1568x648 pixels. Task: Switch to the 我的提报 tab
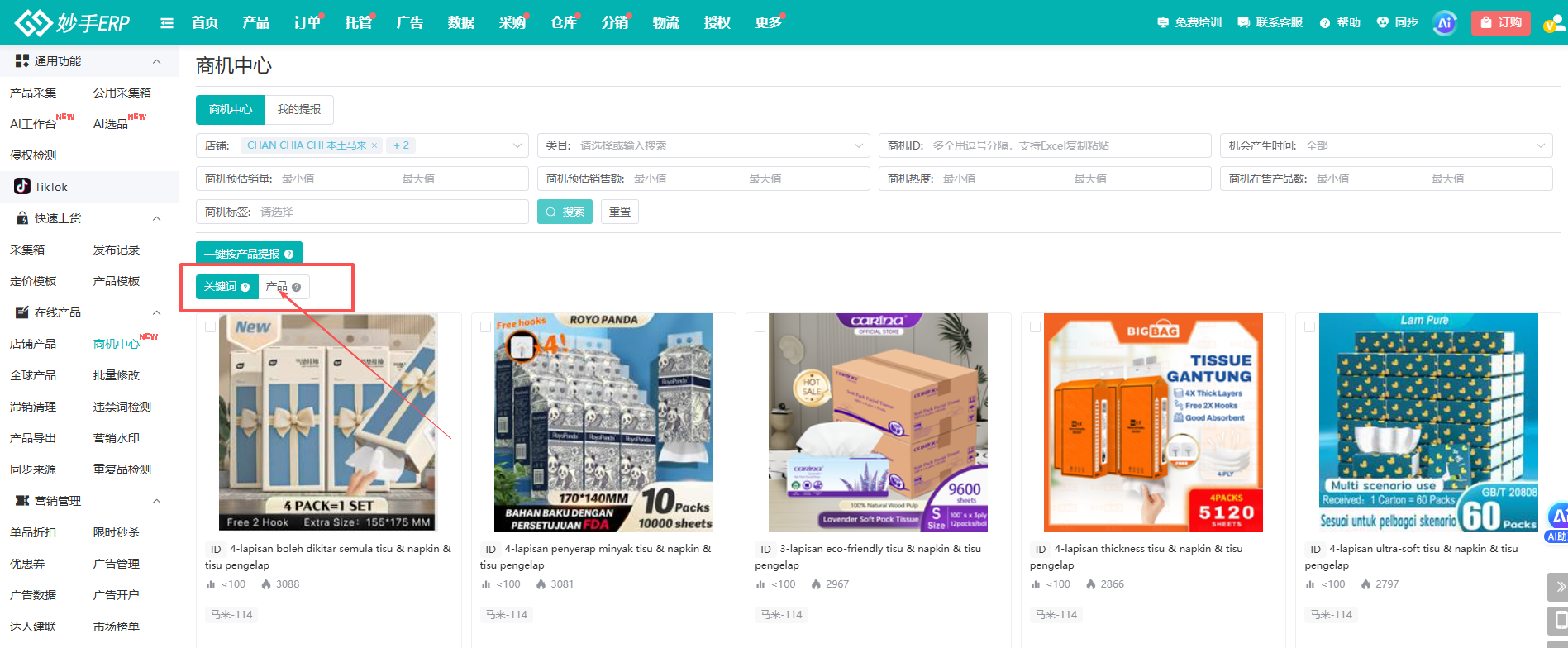(299, 109)
